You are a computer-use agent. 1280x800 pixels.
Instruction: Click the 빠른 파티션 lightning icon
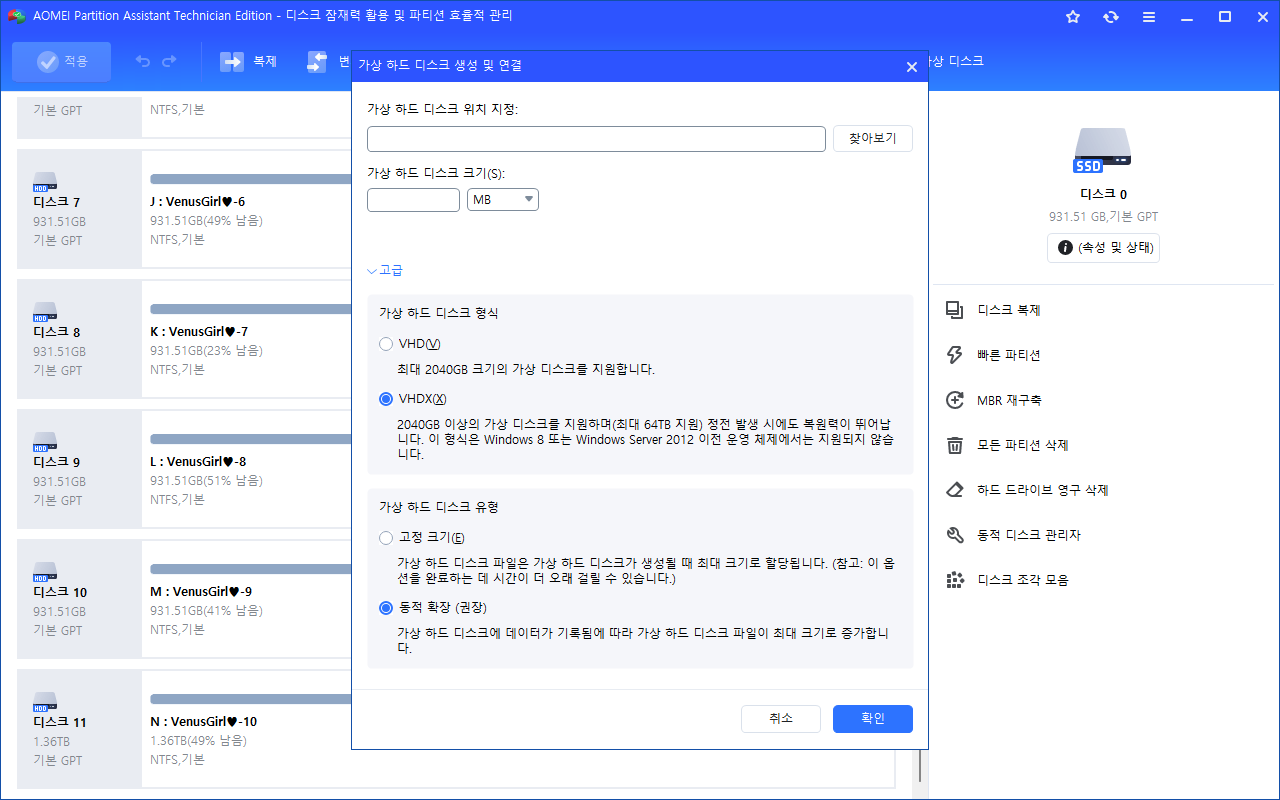(x=955, y=355)
